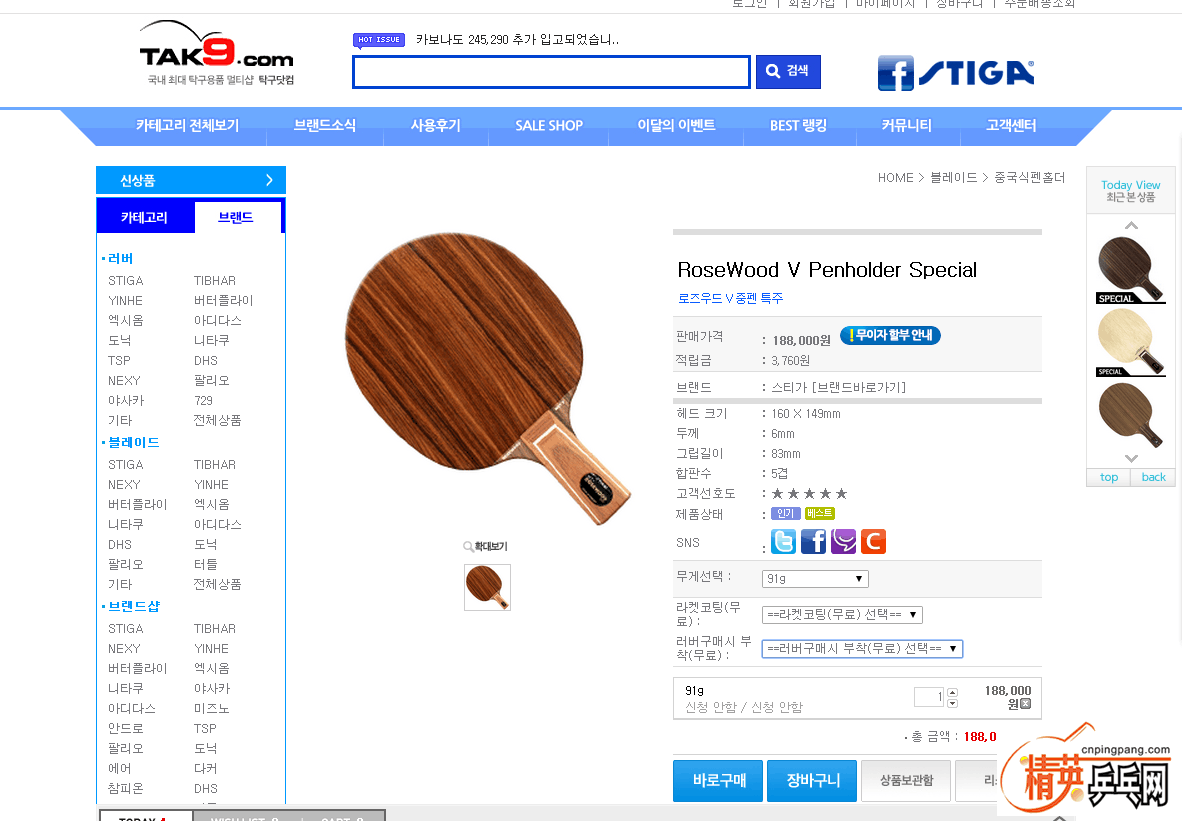Share product via Facebook SNS icon
This screenshot has width=1182, height=821.
[x=813, y=541]
